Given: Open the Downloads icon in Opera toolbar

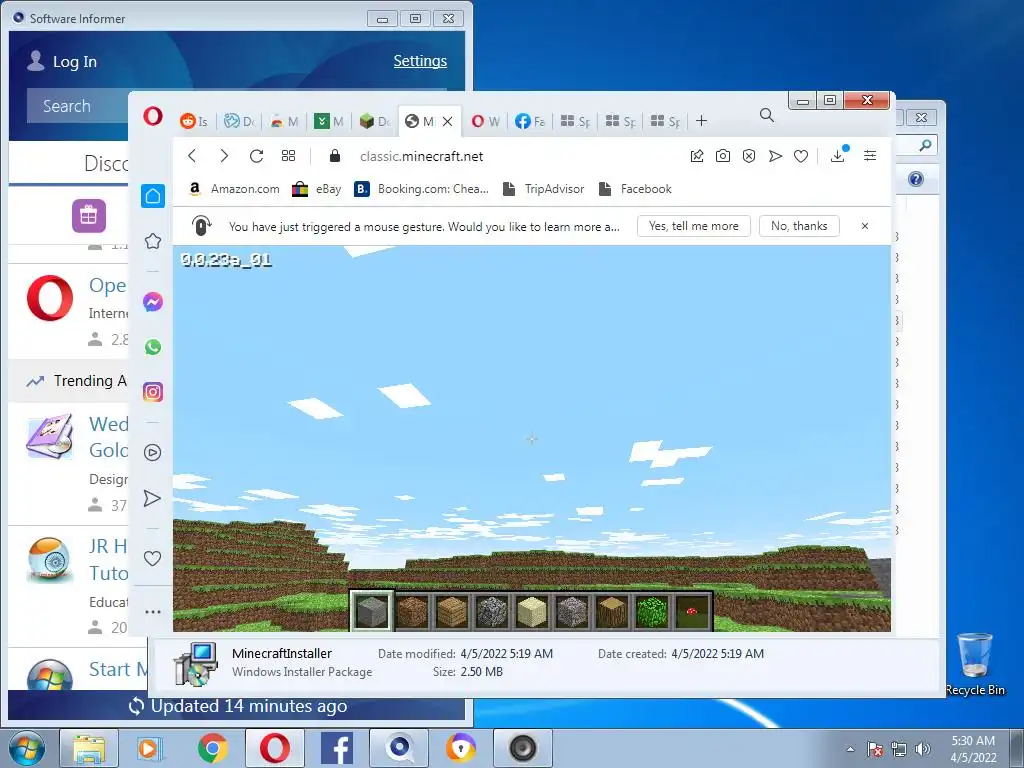Looking at the screenshot, I should click(838, 155).
